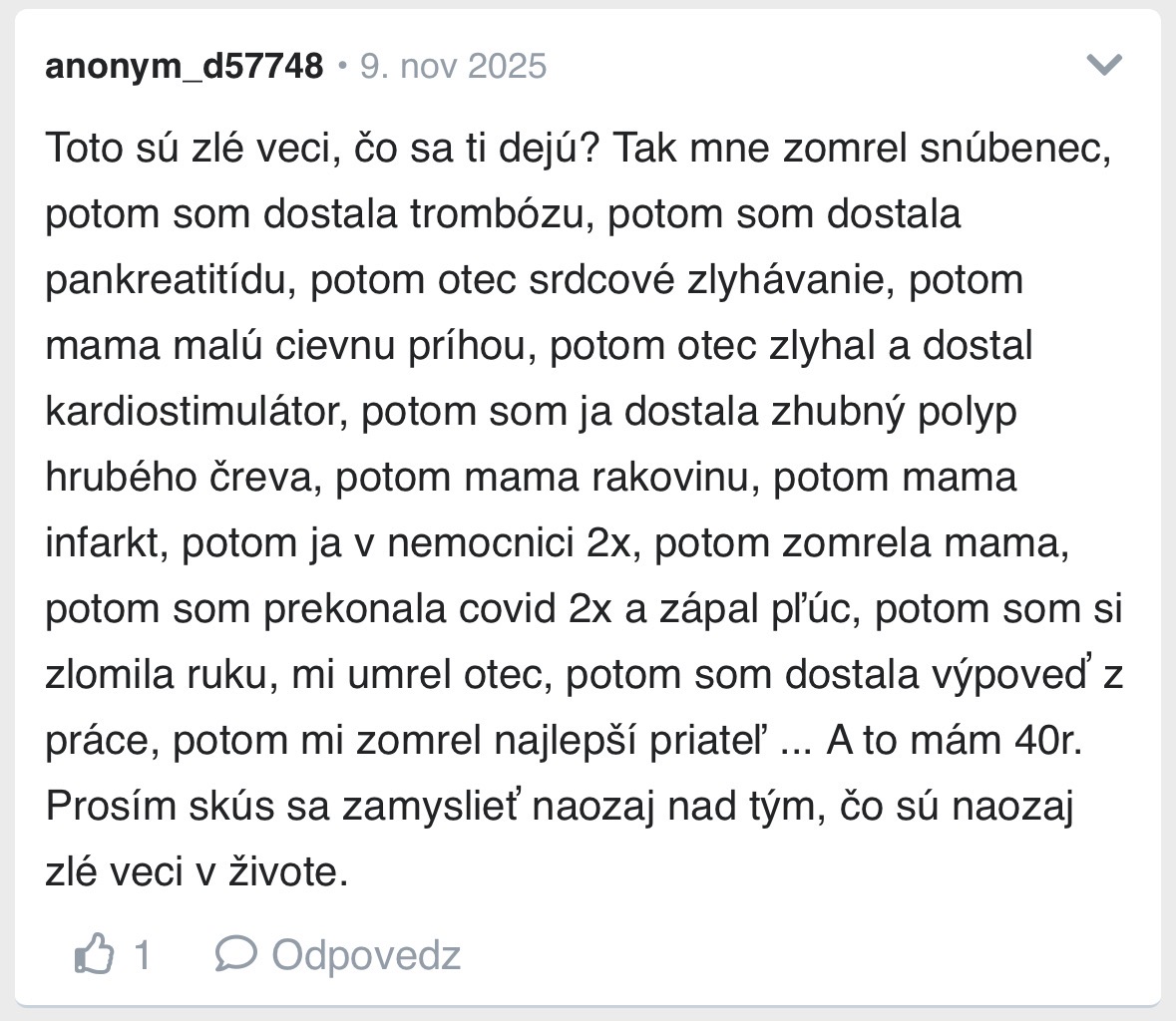The height and width of the screenshot is (1021, 1176).
Task: Click the phrase "A to mám 40r."
Action: pos(955,741)
